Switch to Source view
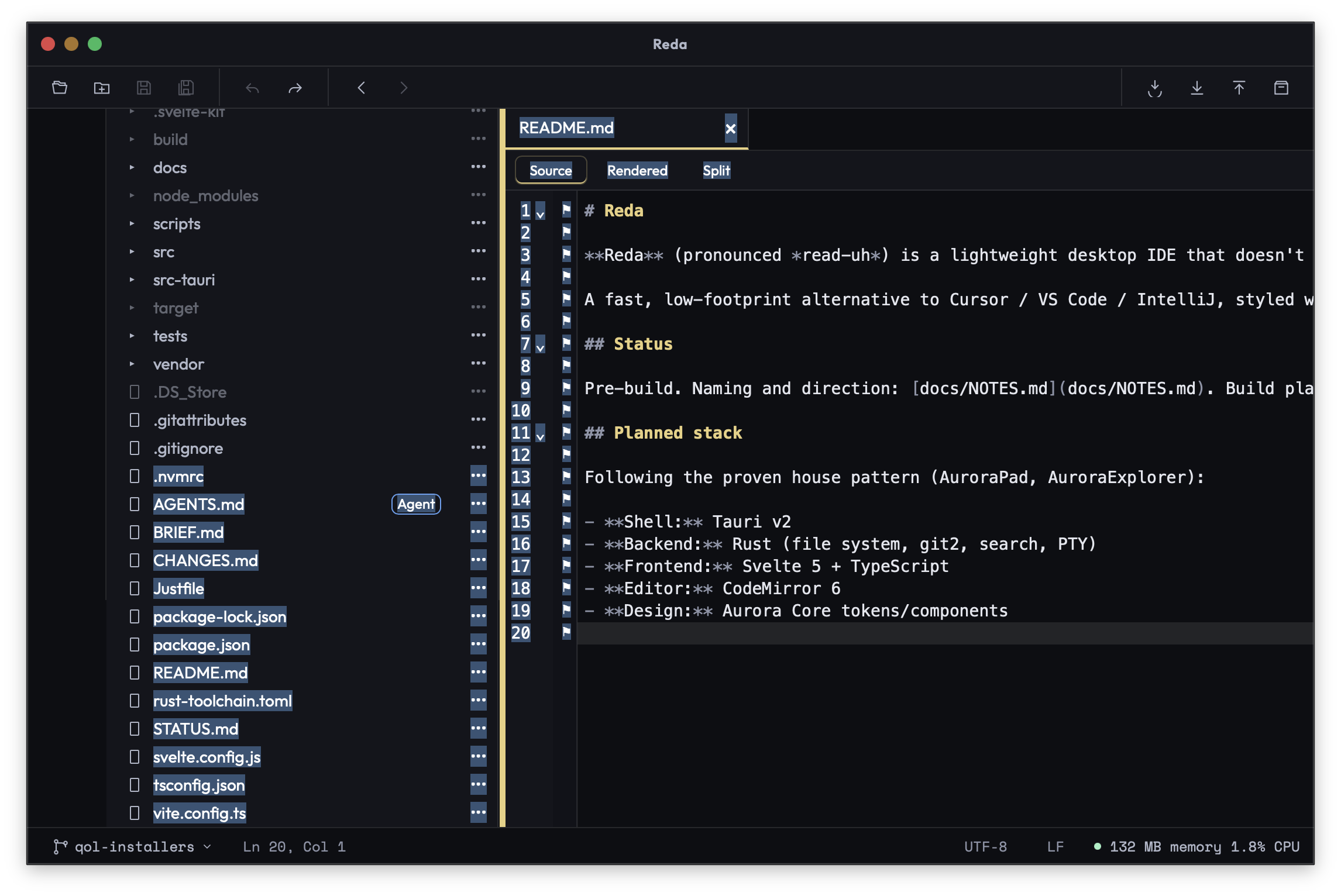This screenshot has width=1341, height=896. tap(551, 170)
